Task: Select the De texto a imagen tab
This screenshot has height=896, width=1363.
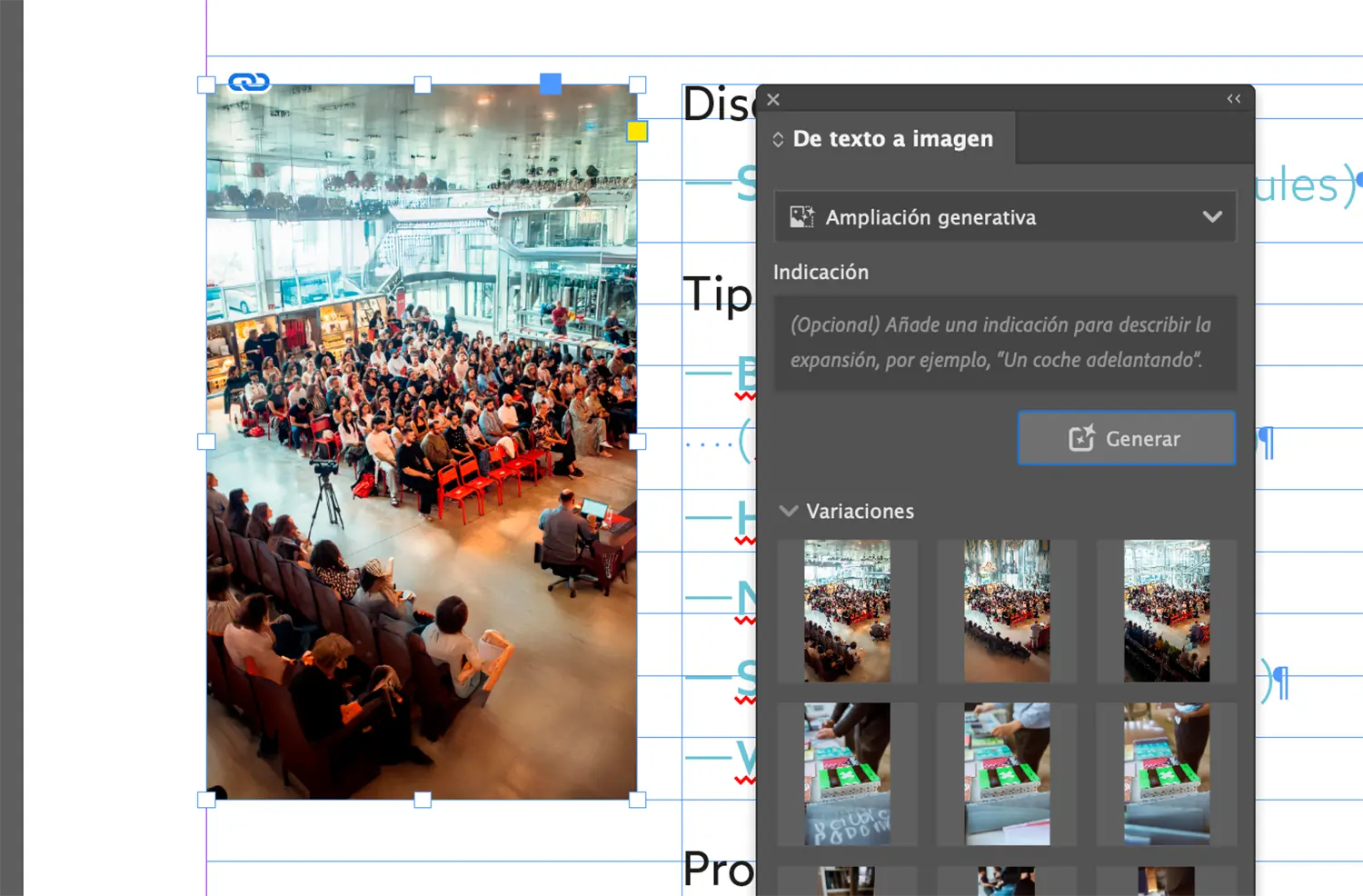Action: coord(892,139)
